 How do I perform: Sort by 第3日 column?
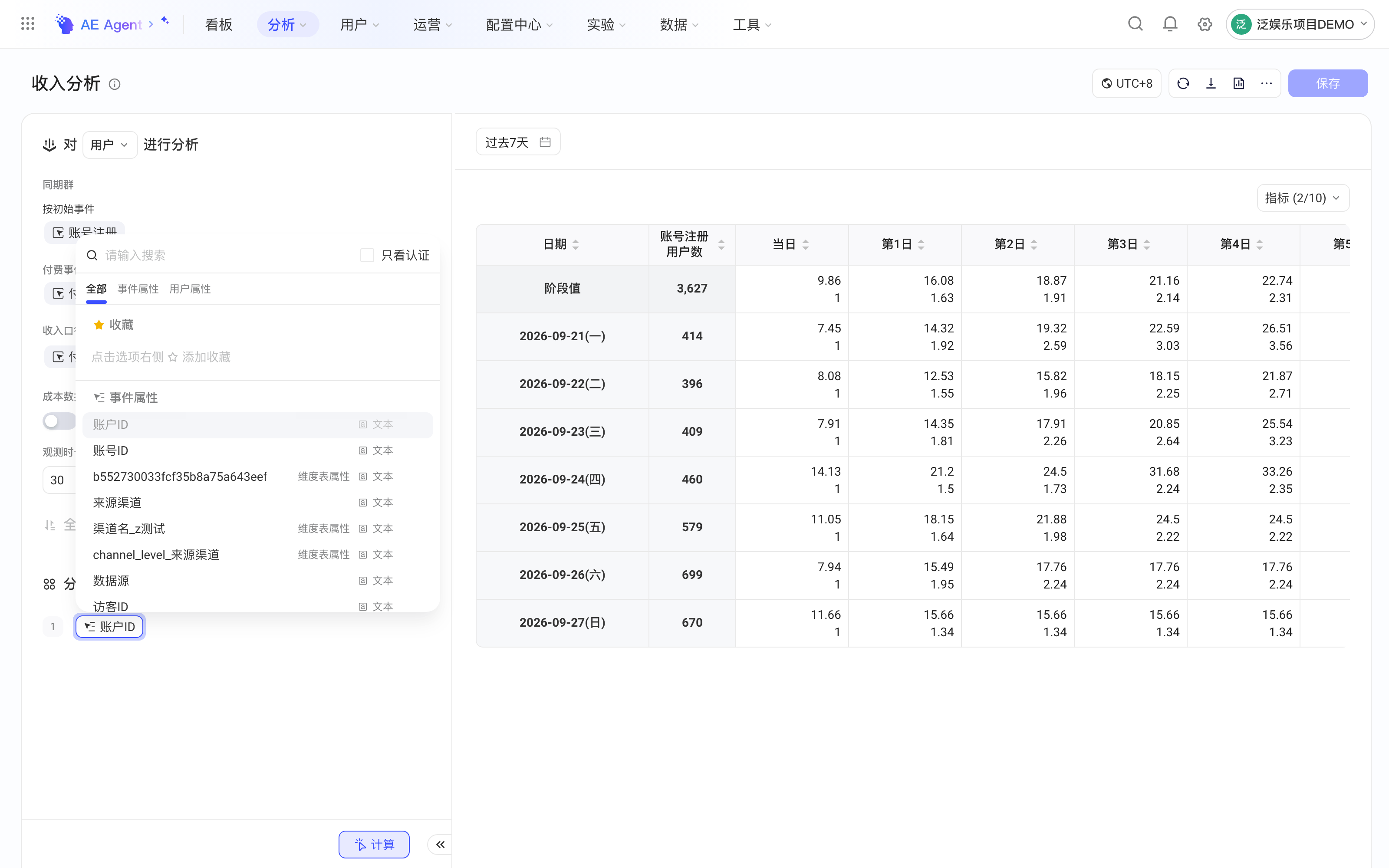pos(1147,244)
